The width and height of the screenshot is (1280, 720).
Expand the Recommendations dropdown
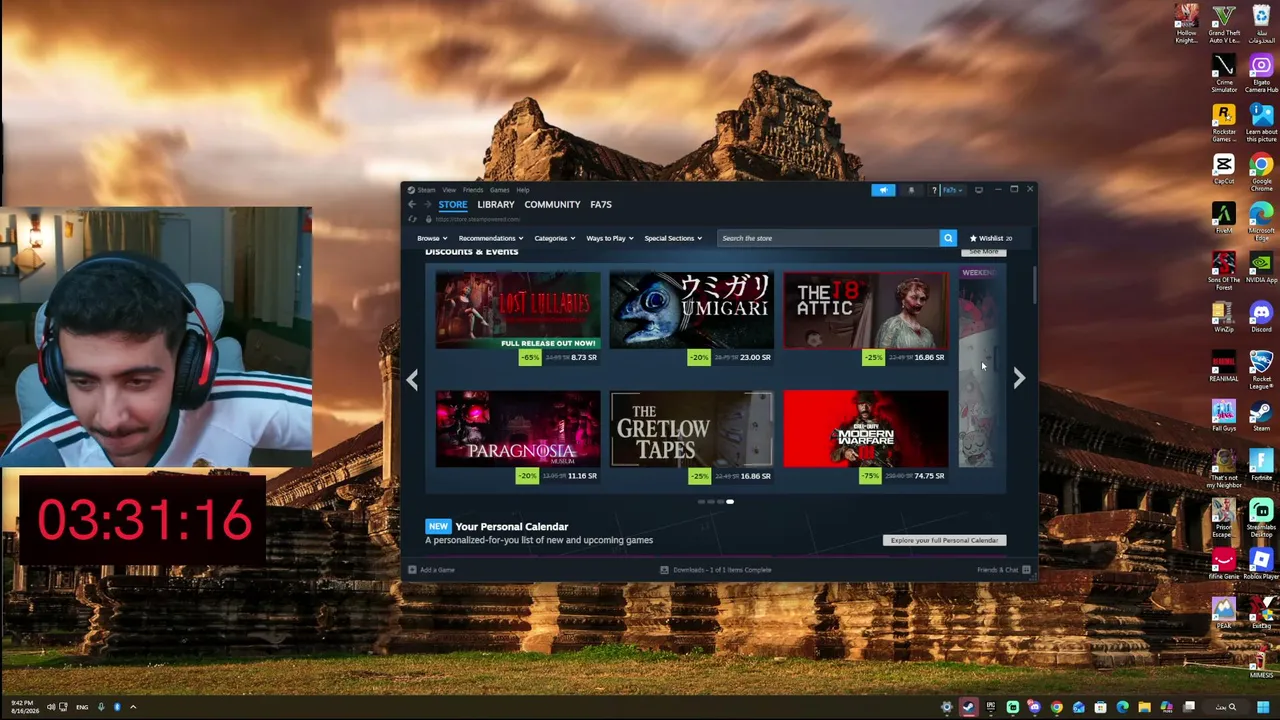pyautogui.click(x=491, y=238)
